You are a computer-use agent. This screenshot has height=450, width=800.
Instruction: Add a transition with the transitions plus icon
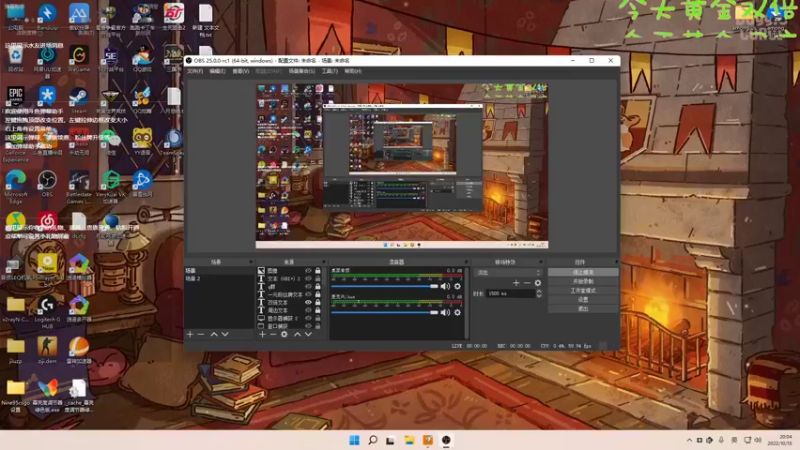[x=516, y=283]
